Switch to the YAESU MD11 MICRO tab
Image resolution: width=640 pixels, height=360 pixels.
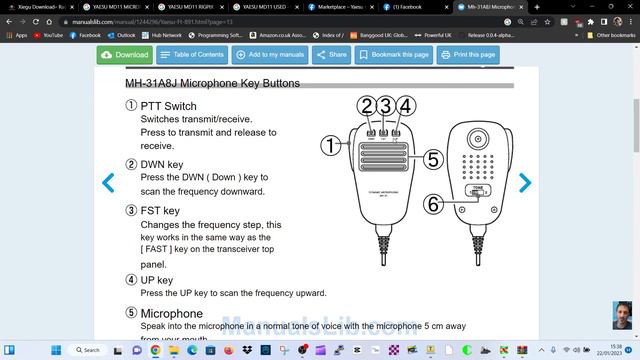pos(116,7)
